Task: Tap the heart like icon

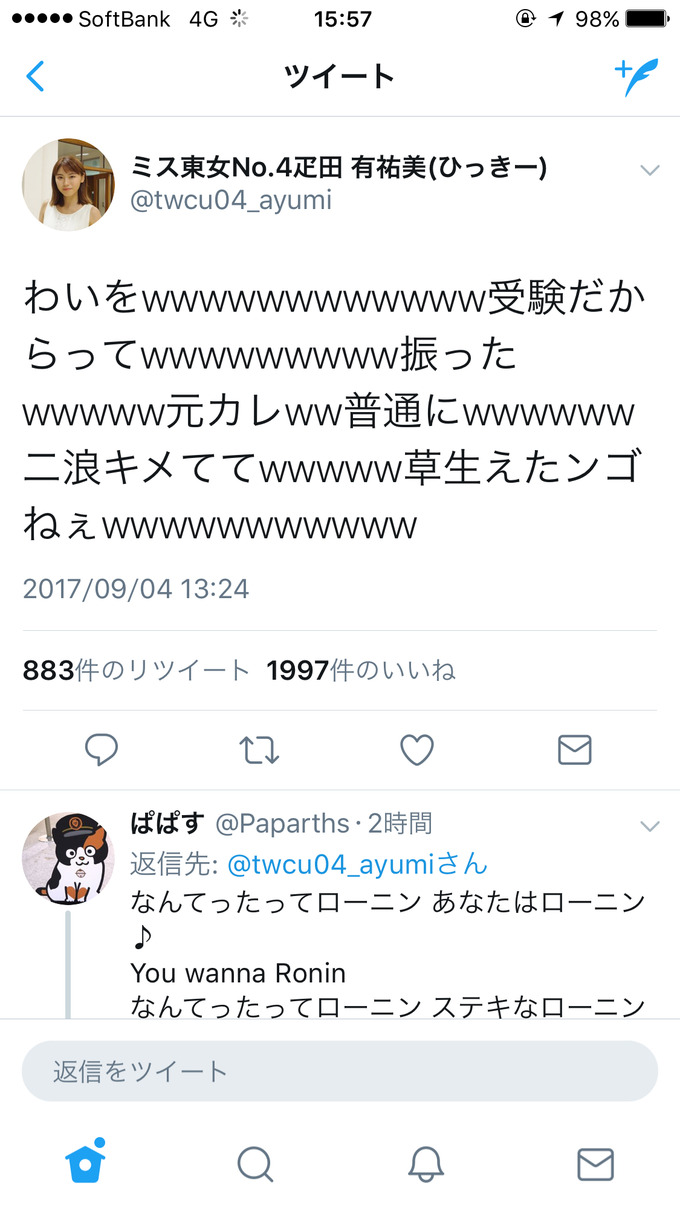Action: [417, 749]
